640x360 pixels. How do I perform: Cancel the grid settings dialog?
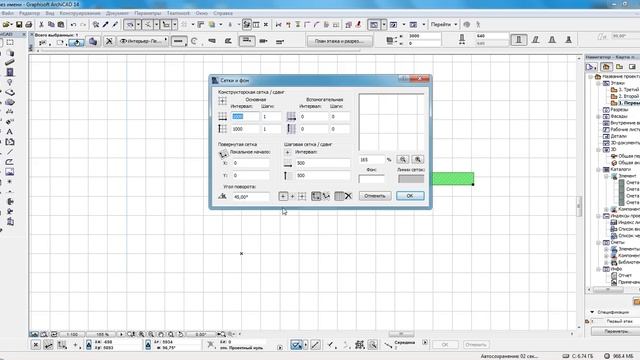coord(375,196)
